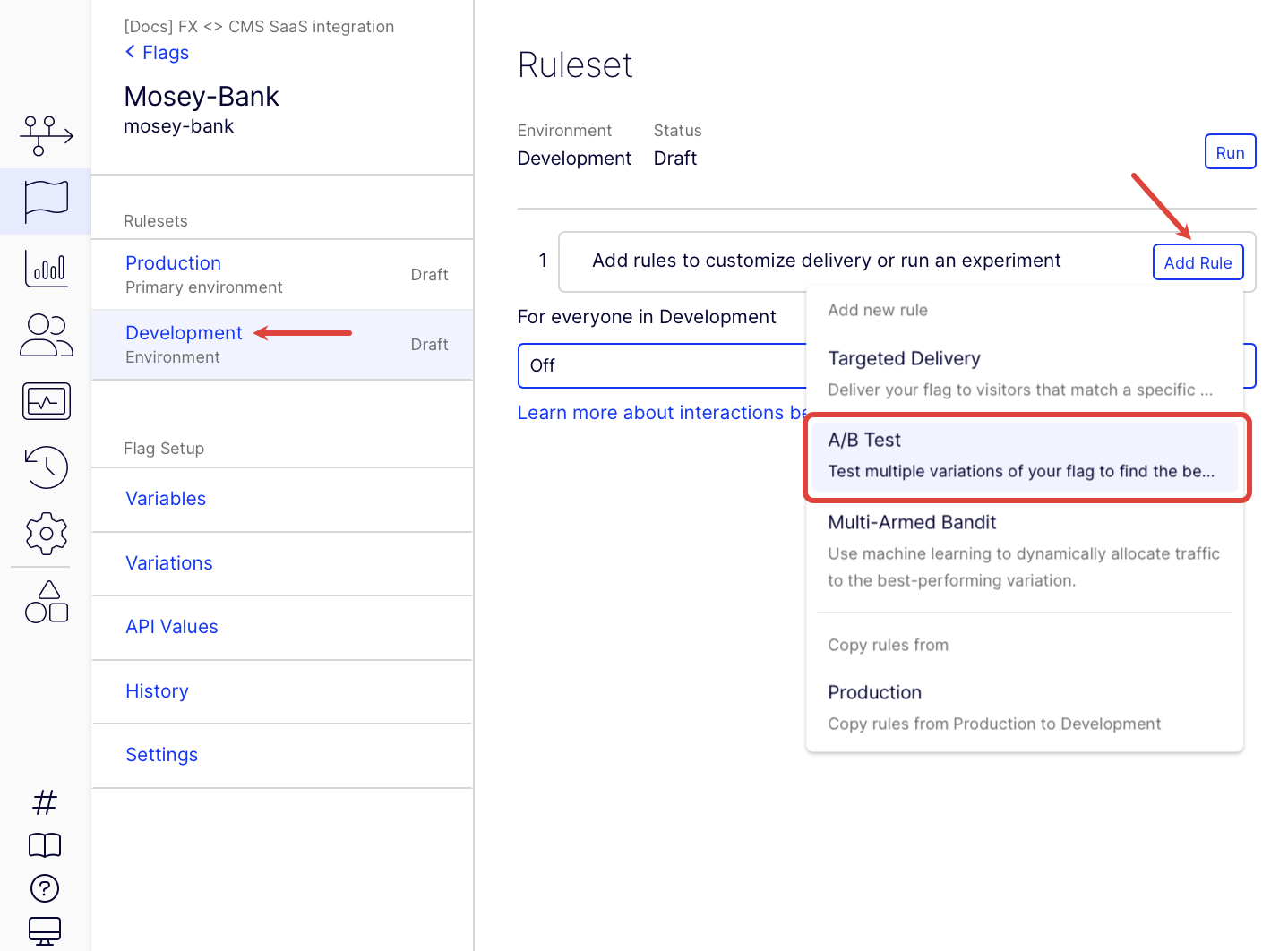Click 'For everyone in Development' label

click(x=647, y=317)
